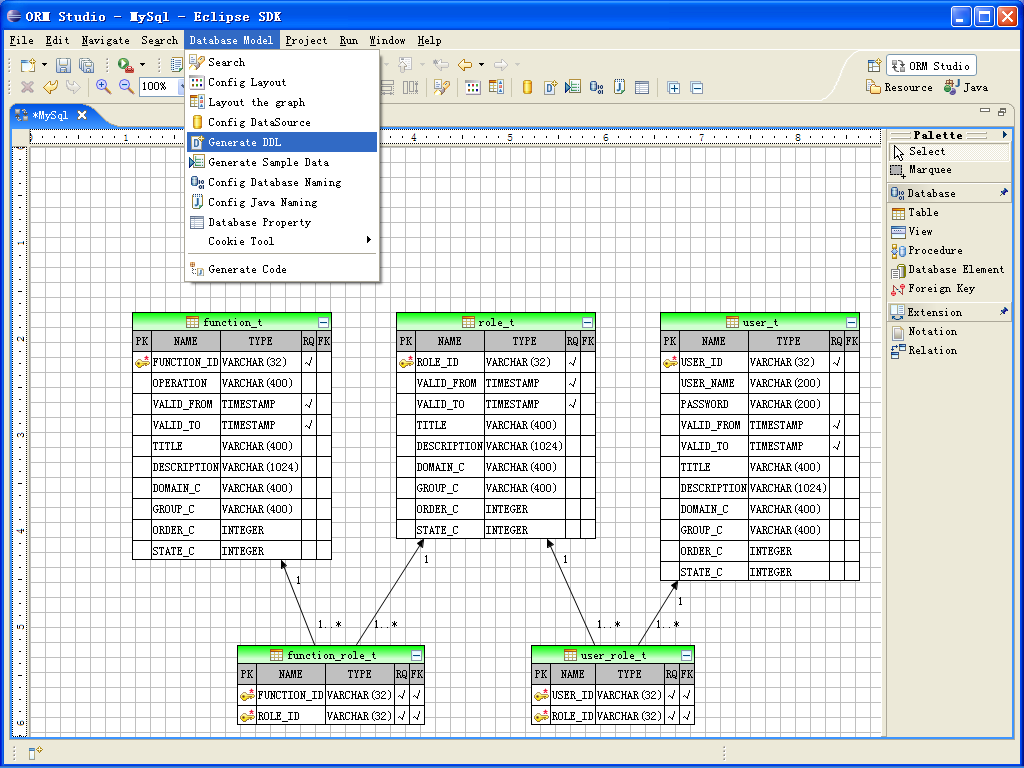Viewport: 1024px width, 768px height.
Task: Zoom in on the diagram
Action: point(103,87)
